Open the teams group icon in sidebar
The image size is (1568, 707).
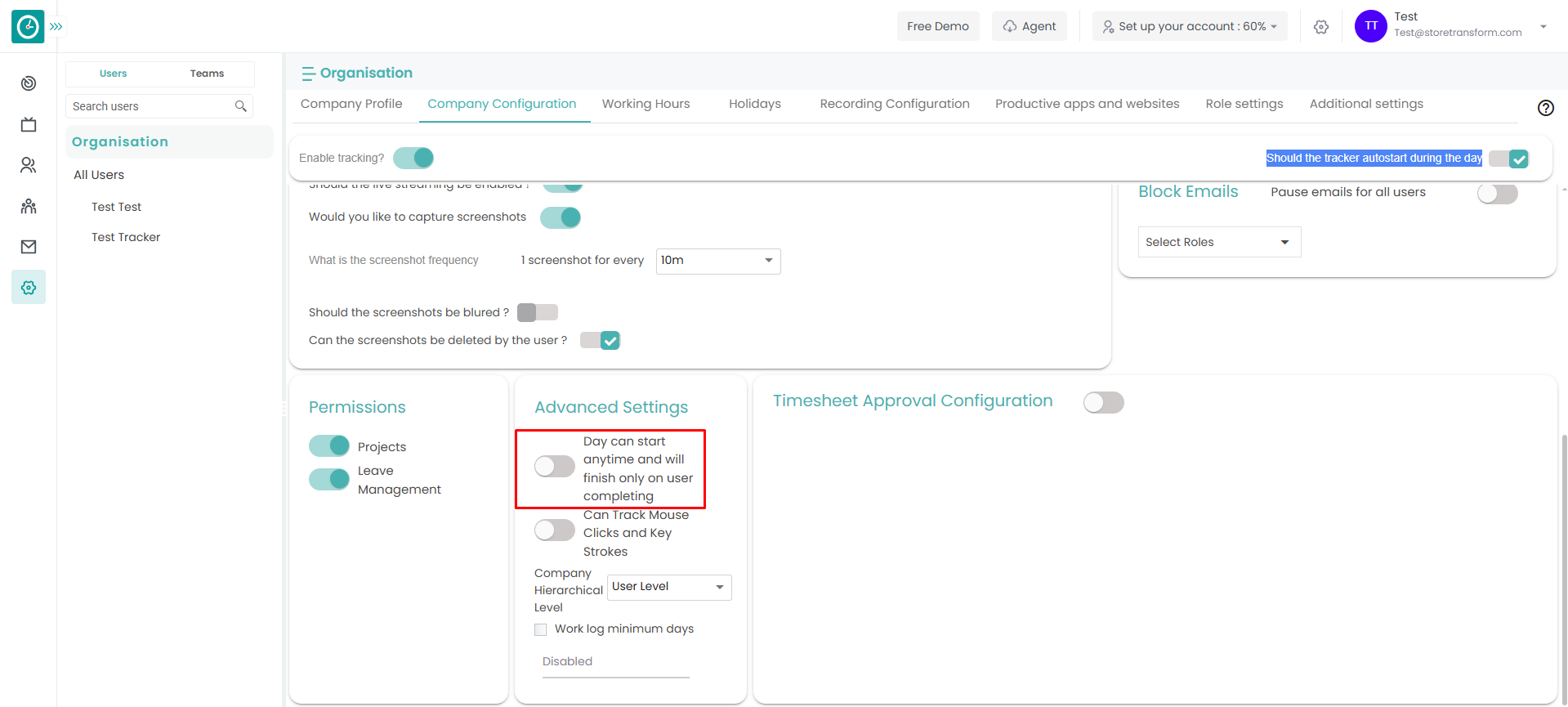coord(29,206)
